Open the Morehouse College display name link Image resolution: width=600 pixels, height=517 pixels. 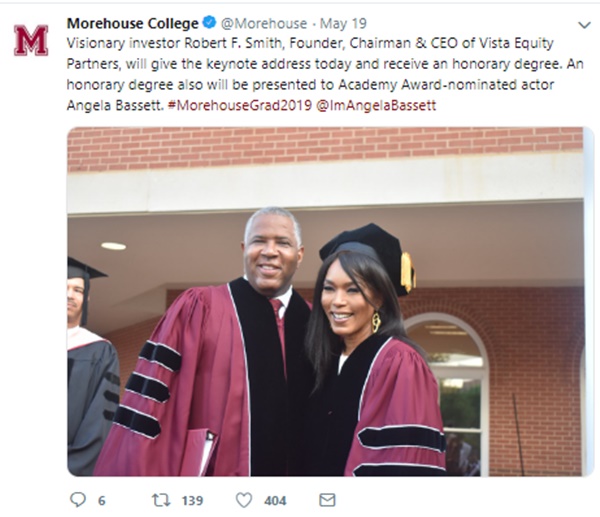[132, 23]
